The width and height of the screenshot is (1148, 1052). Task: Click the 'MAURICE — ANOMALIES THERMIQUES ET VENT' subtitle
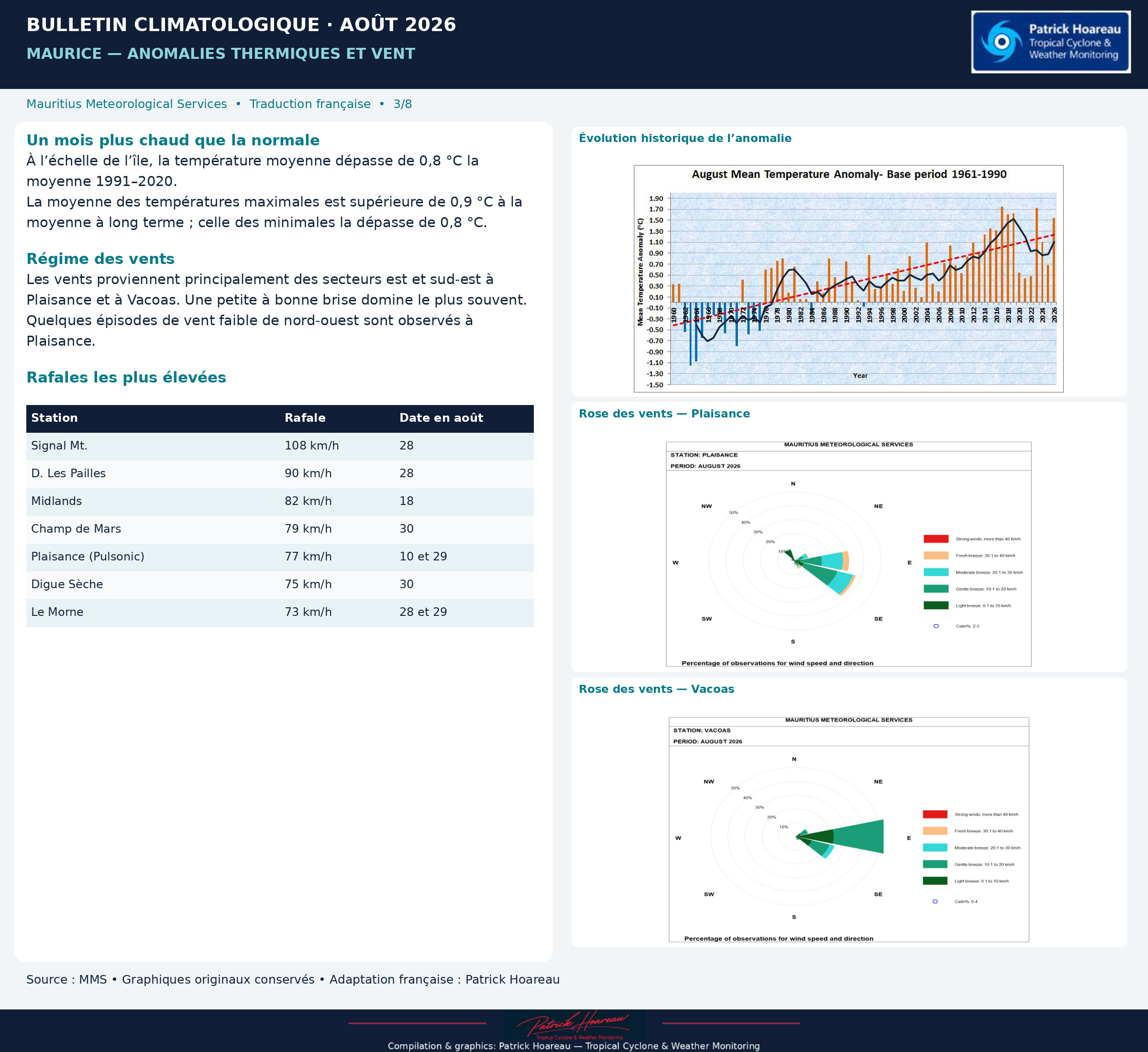221,54
